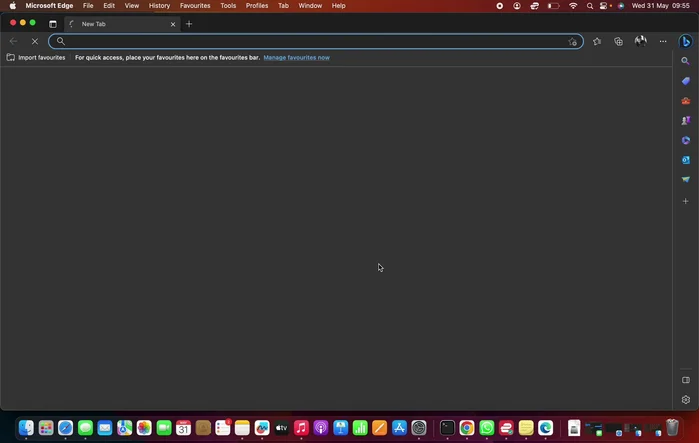Open the History menu
This screenshot has width=699, height=443.
pos(159,6)
